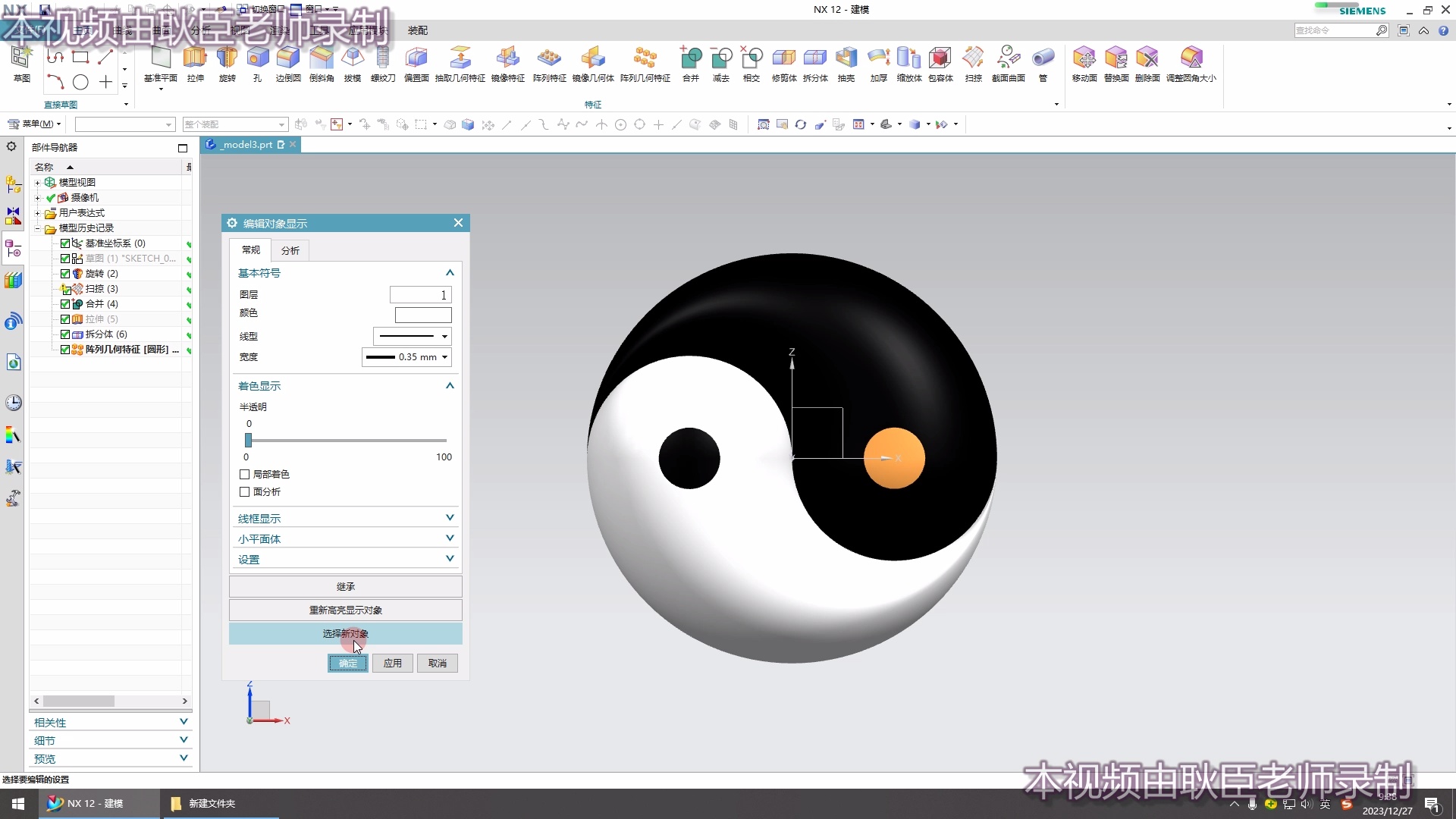The width and height of the screenshot is (1456, 819).
Task: Enable the 局部着色 checkbox
Action: tap(245, 475)
